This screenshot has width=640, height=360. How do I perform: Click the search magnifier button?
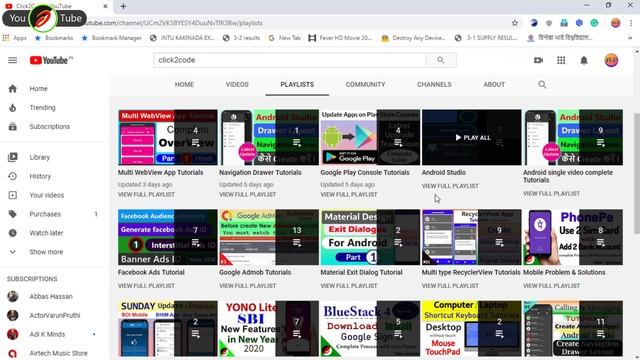click(441, 60)
